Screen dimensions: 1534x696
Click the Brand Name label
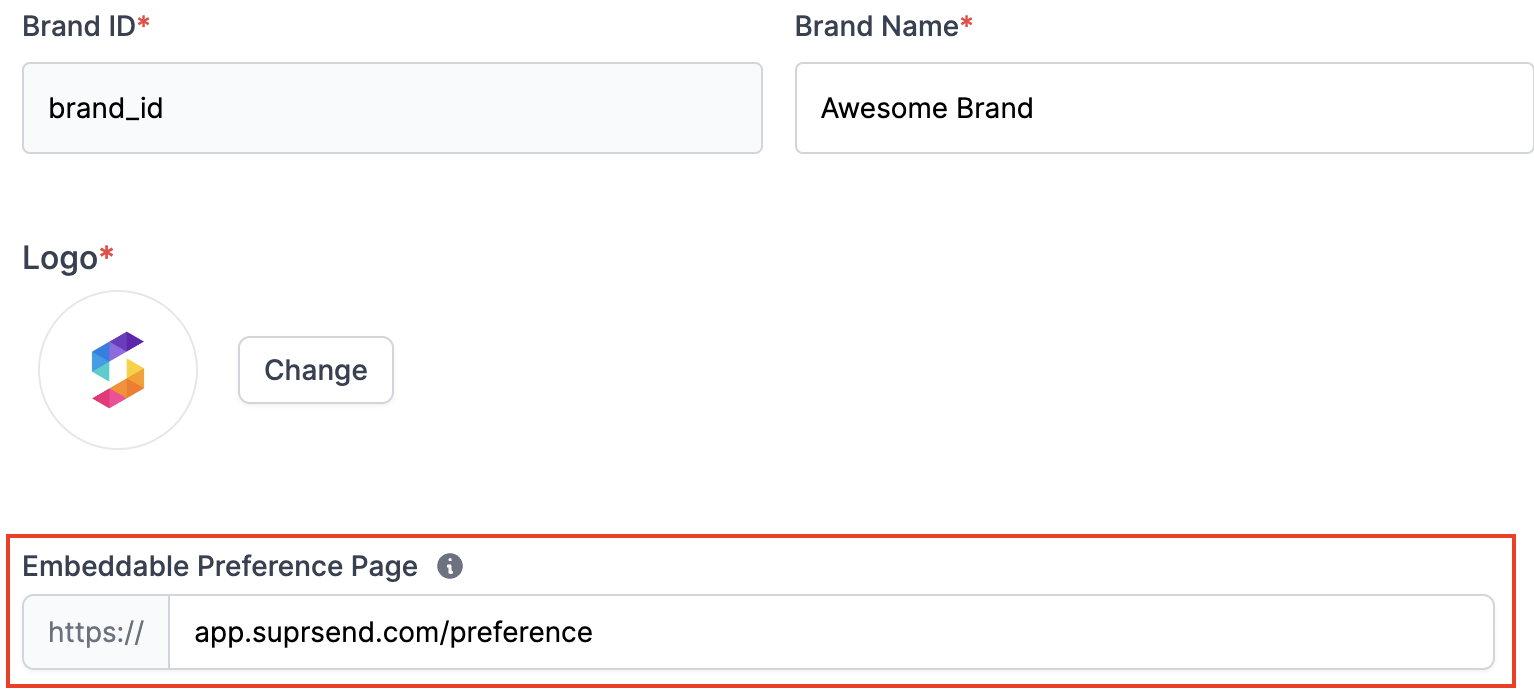point(876,26)
